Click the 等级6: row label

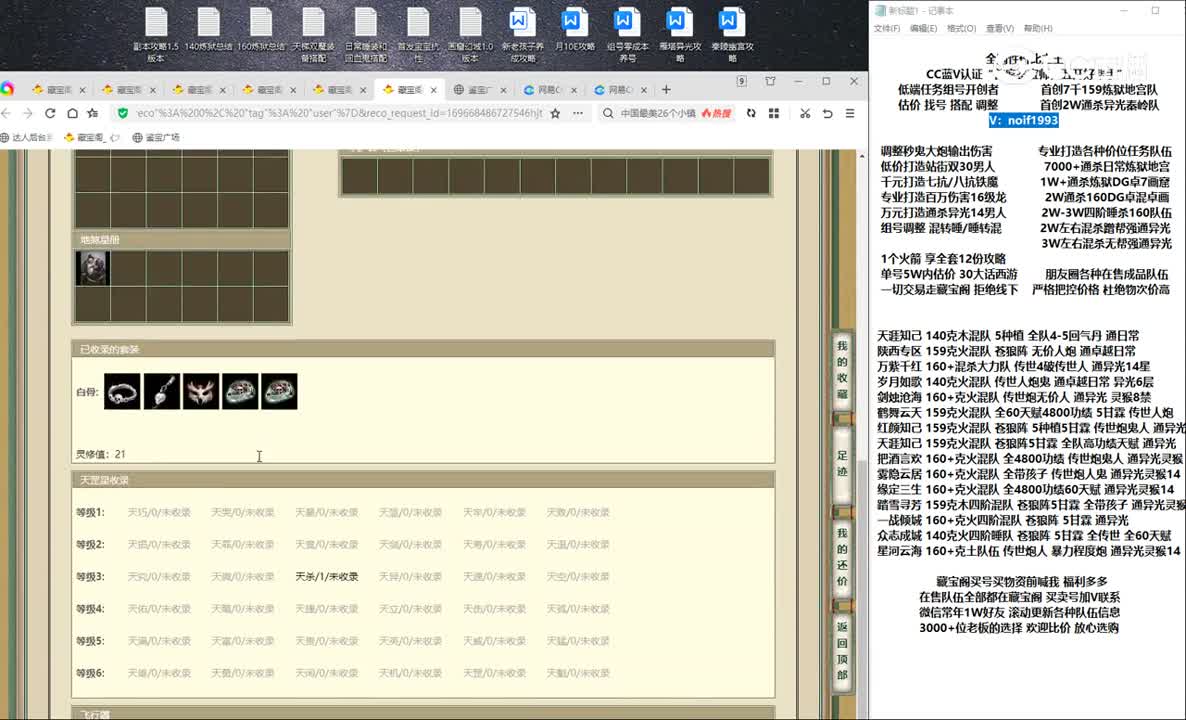pyautogui.click(x=90, y=672)
